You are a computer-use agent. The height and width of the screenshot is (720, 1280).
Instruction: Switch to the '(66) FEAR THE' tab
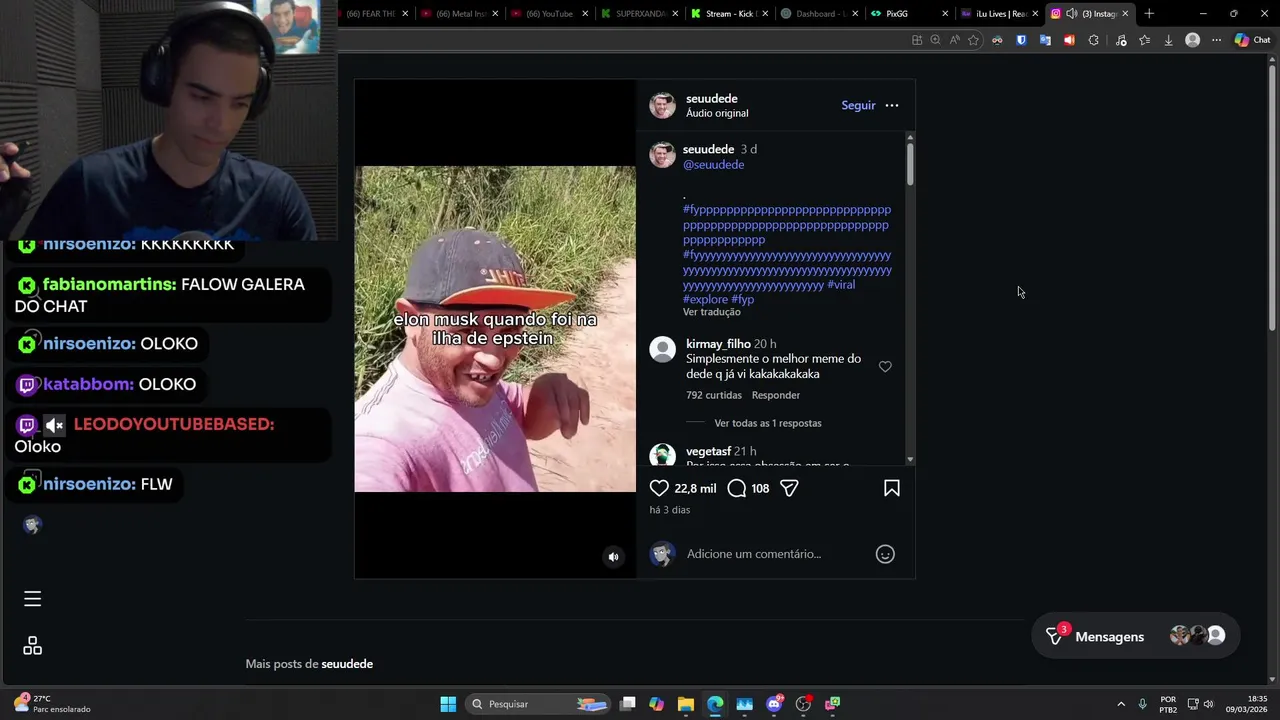[371, 13]
